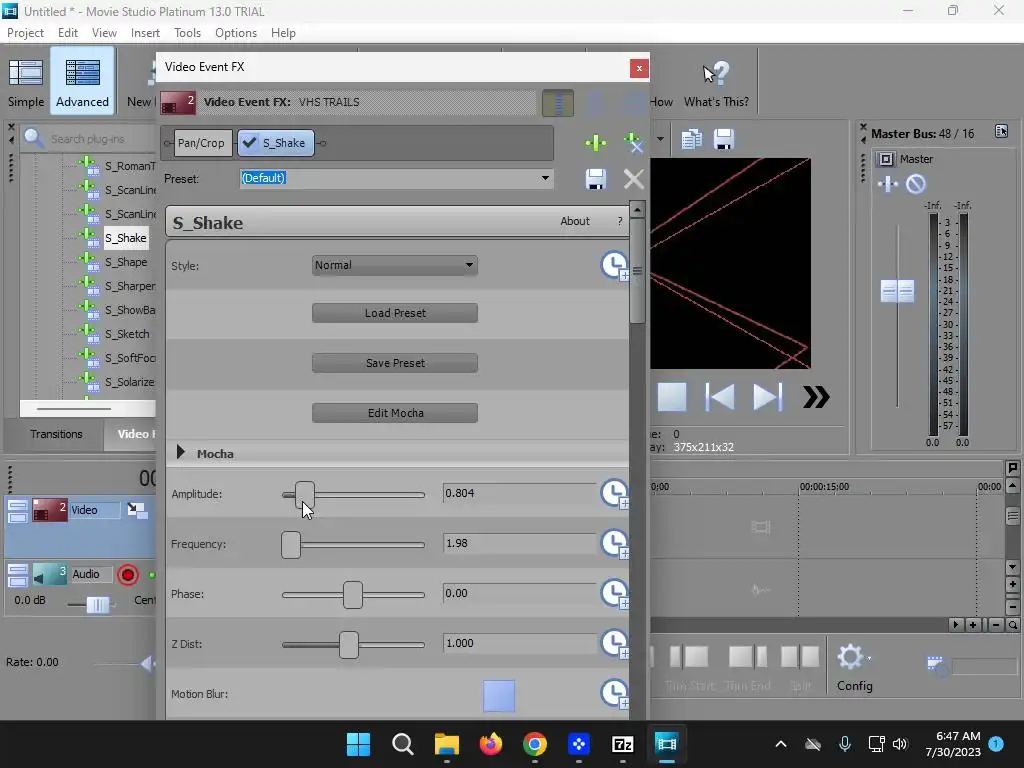Open the Preset dropdown list
The width and height of the screenshot is (1024, 768).
tap(545, 178)
